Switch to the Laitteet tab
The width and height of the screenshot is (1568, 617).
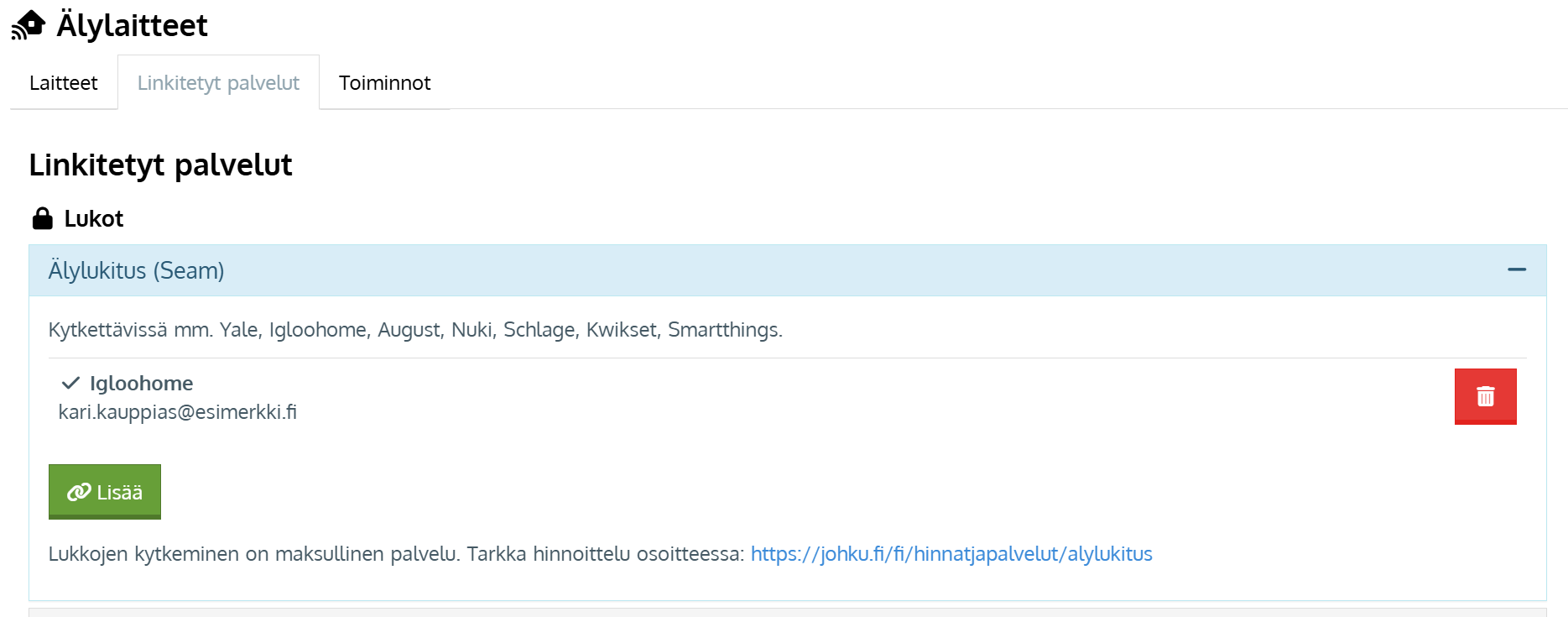(x=64, y=82)
